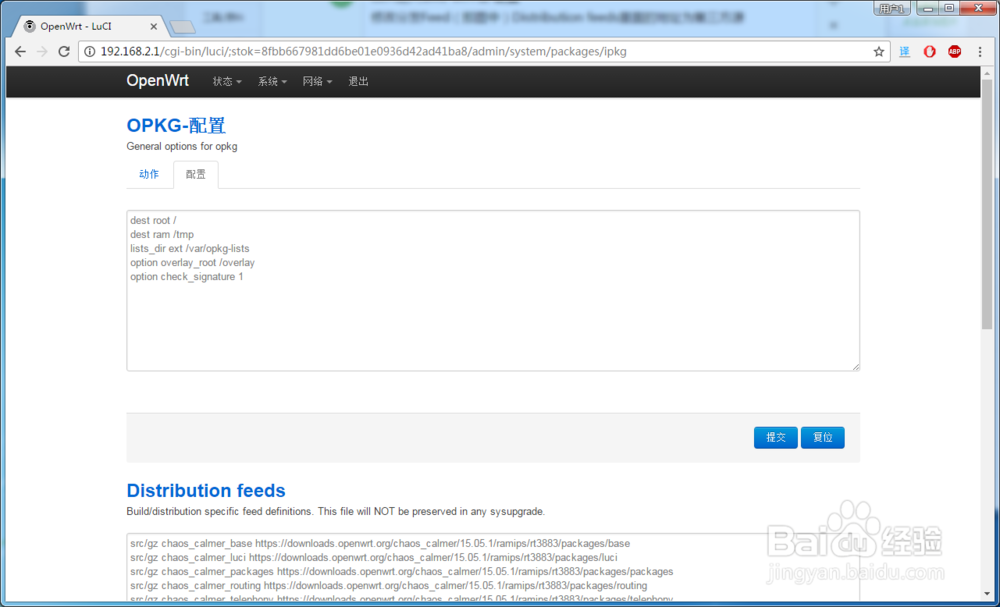Click 'option overlay_root /overlay' line
This screenshot has height=607, width=1000.
click(x=193, y=263)
